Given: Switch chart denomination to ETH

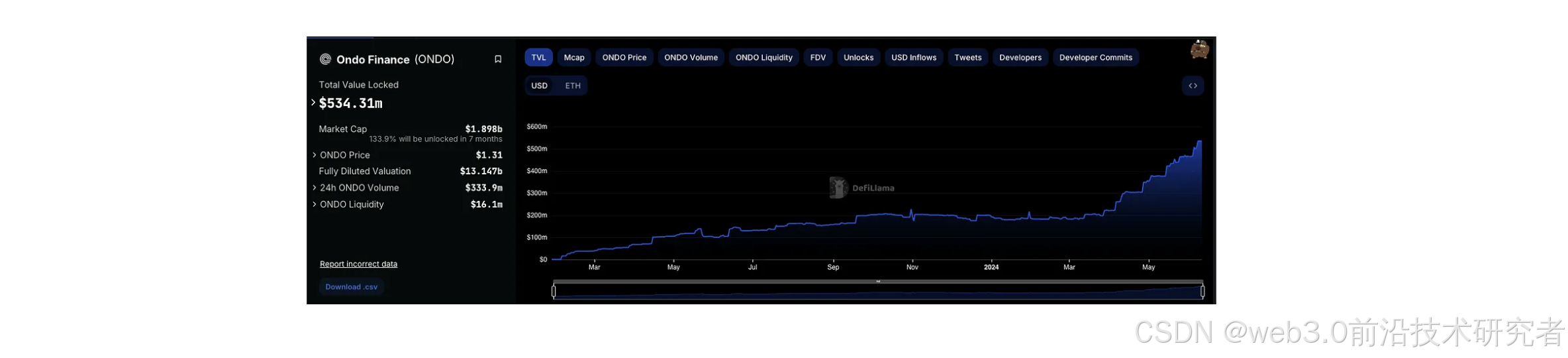Looking at the screenshot, I should pyautogui.click(x=573, y=86).
